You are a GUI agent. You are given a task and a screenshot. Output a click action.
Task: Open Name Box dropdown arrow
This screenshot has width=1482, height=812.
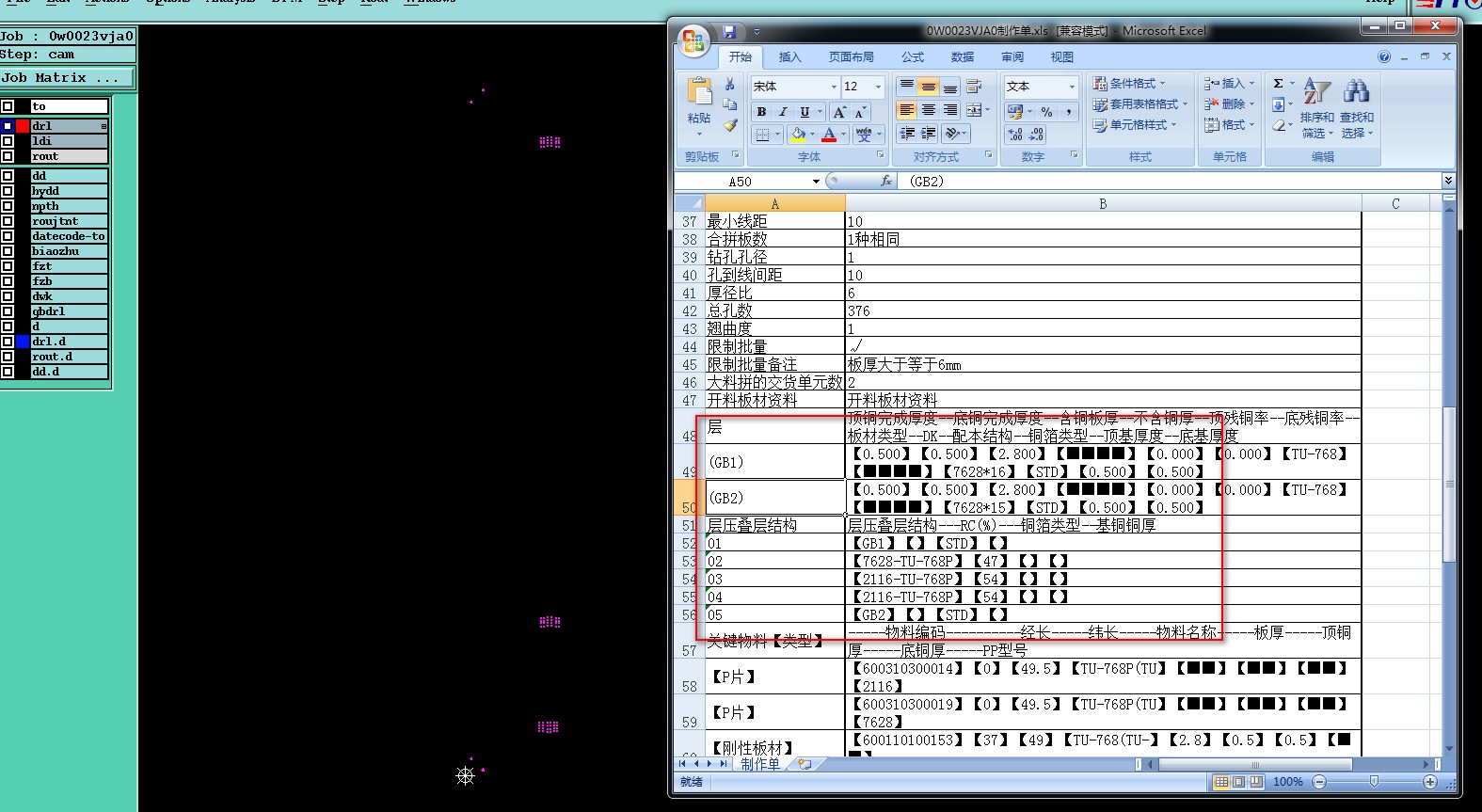tap(816, 182)
